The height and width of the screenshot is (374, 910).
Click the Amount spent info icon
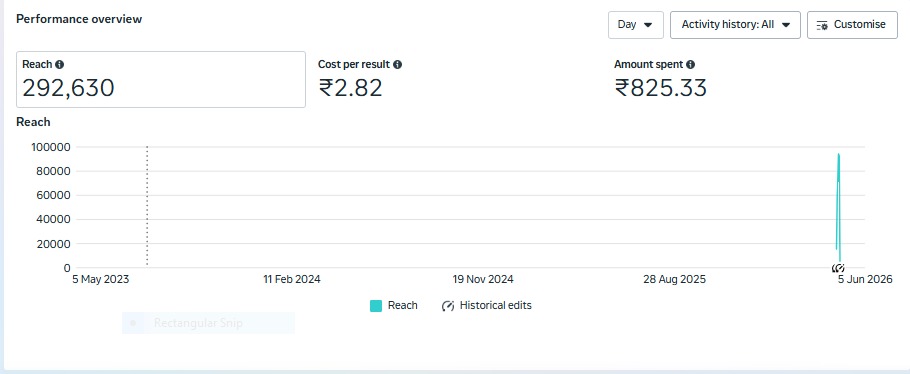coord(690,64)
